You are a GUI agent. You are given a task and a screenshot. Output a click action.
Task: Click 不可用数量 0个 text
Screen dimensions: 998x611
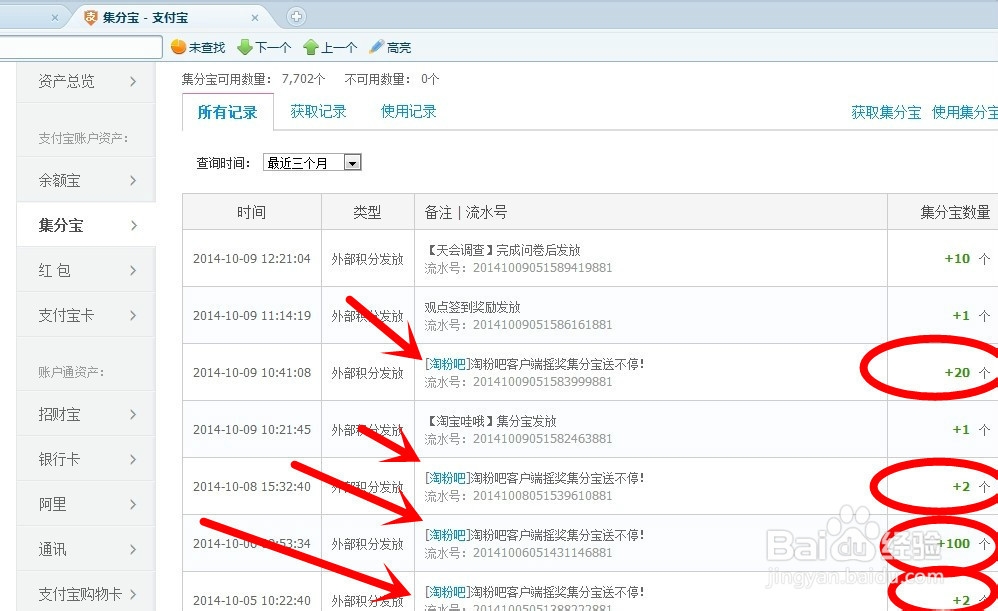coord(391,79)
